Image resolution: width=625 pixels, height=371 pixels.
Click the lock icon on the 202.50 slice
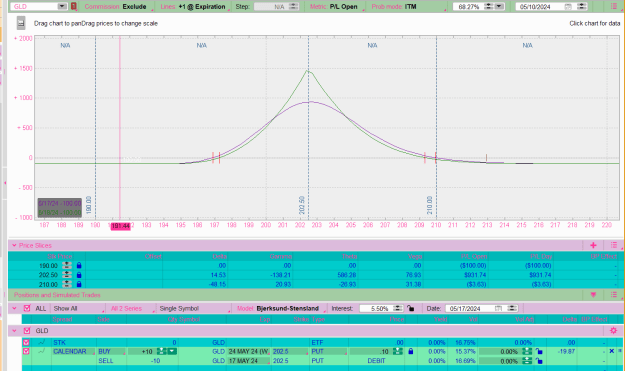tap(79, 275)
